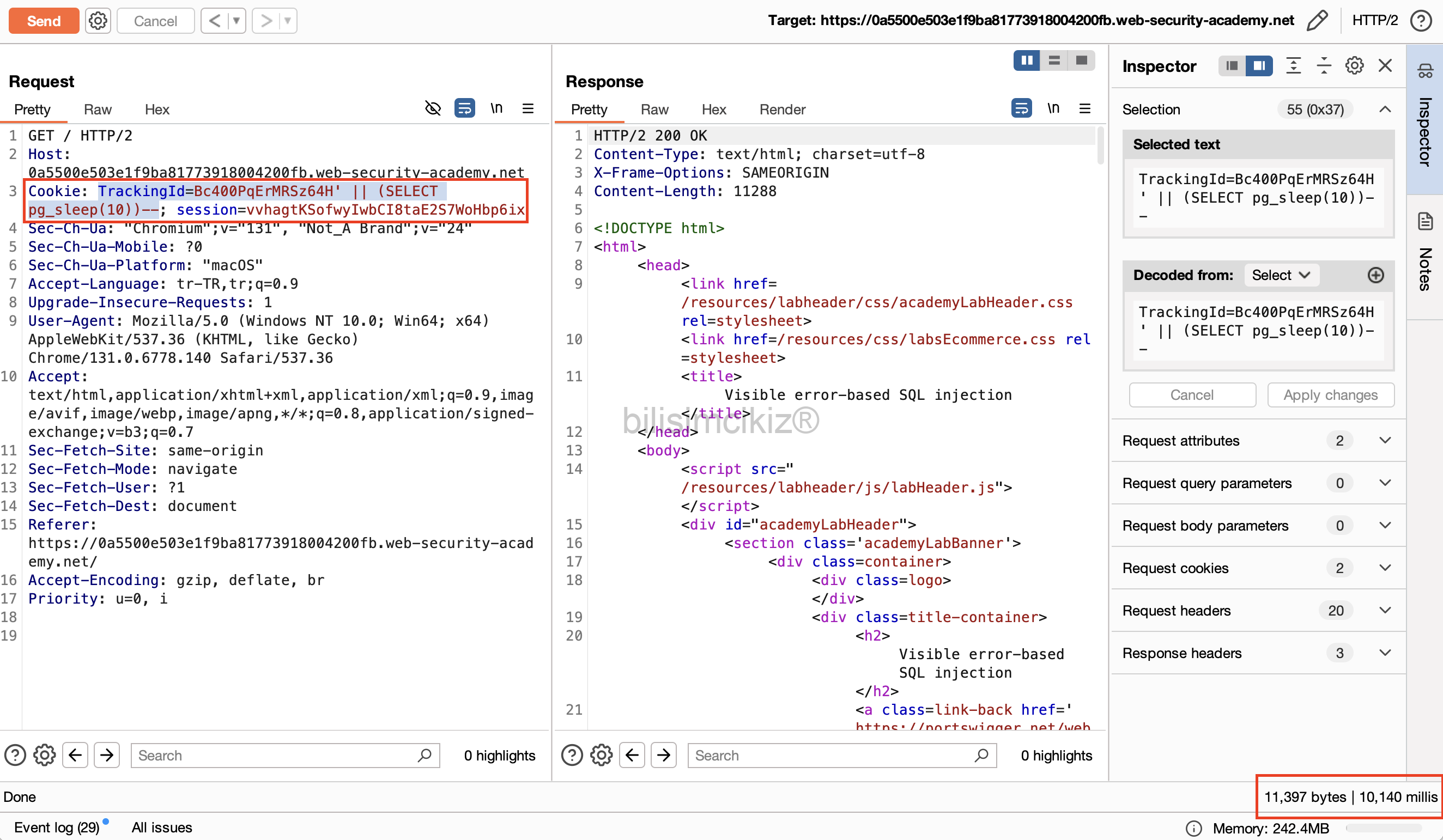Click Apply changes in Inspector
This screenshot has width=1443, height=840.
point(1330,395)
